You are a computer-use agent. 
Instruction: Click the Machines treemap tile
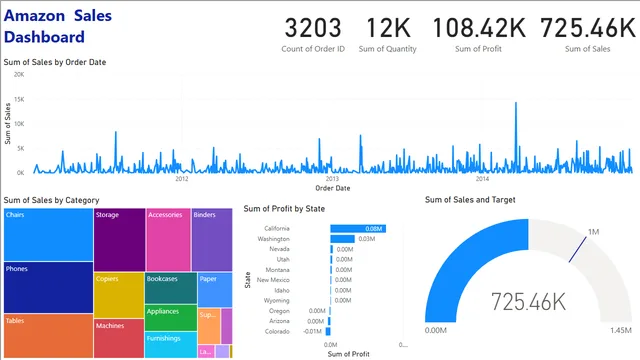coord(119,338)
